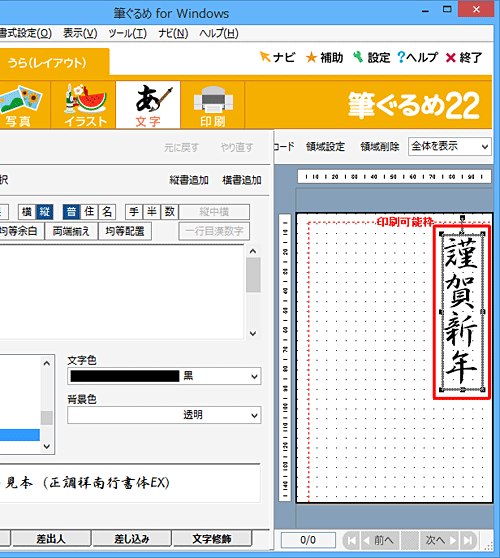Viewport: 500px width, 558px height.
Task: Click inside the text editing area
Action: click(122, 292)
